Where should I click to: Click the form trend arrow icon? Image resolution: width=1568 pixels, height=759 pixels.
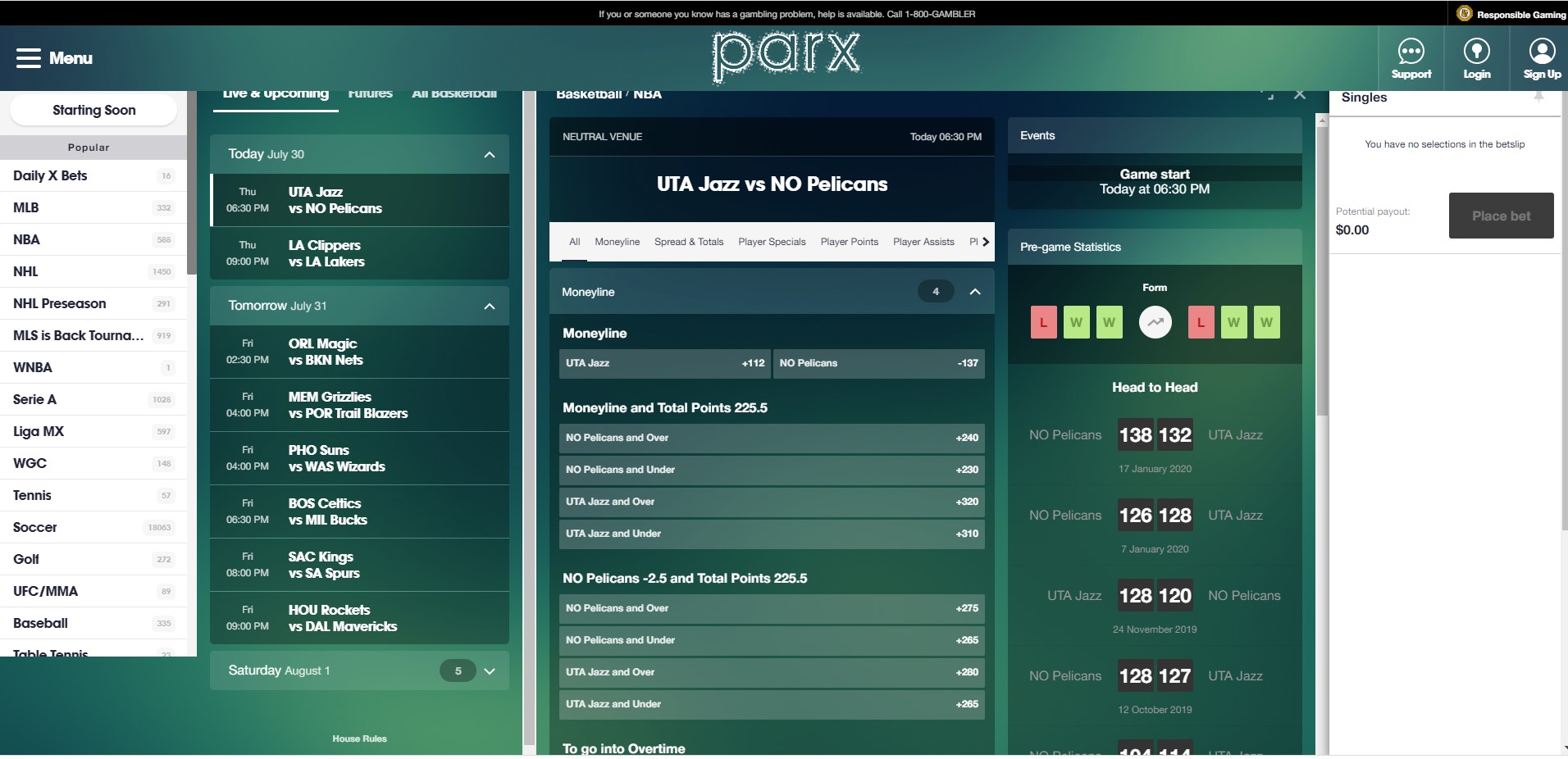pos(1155,322)
